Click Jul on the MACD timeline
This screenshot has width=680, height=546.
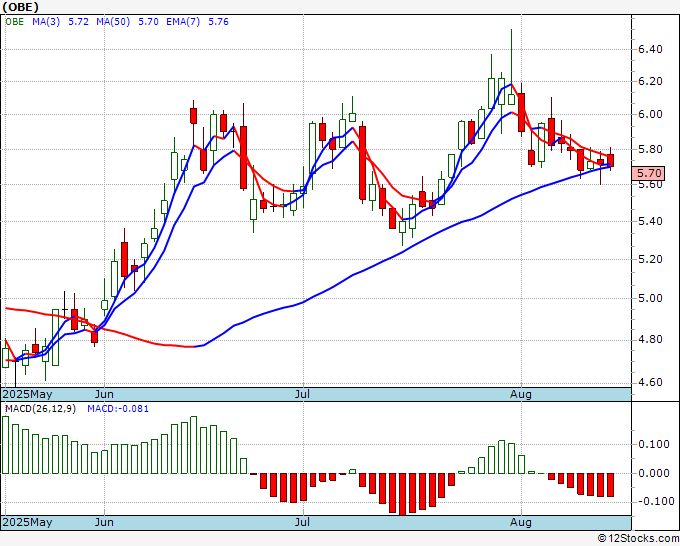(x=302, y=522)
